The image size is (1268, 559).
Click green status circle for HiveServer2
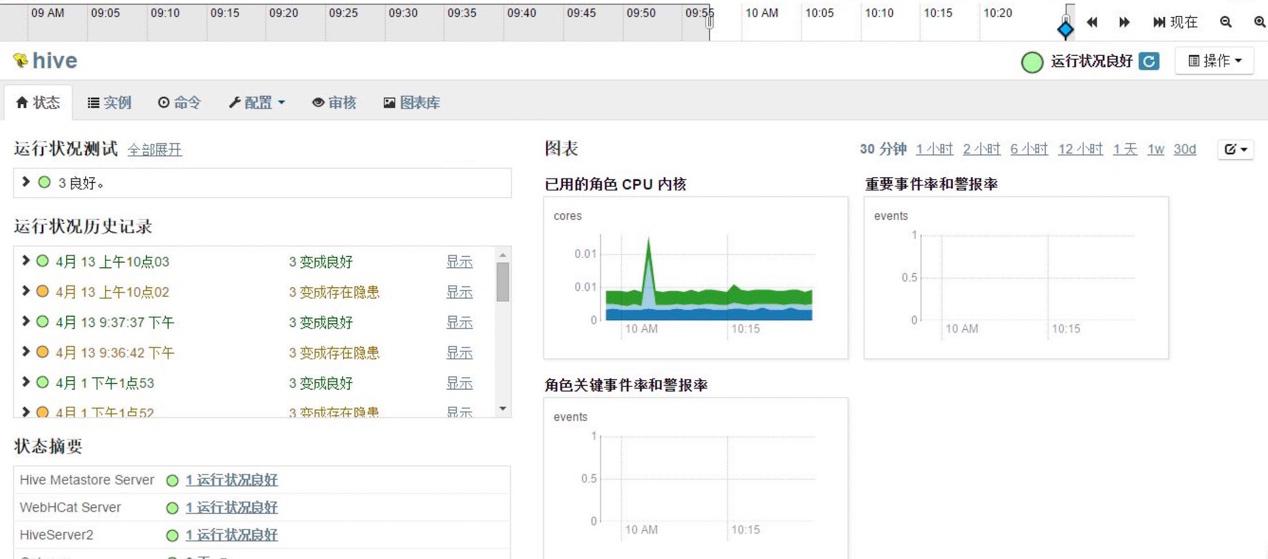point(172,536)
